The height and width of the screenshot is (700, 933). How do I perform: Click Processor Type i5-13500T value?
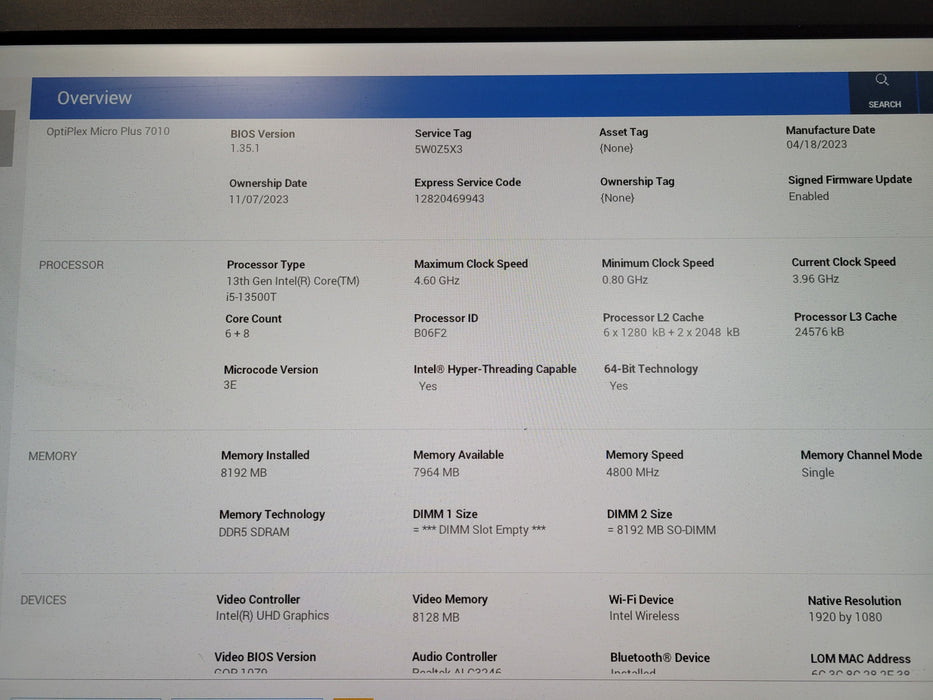point(293,289)
